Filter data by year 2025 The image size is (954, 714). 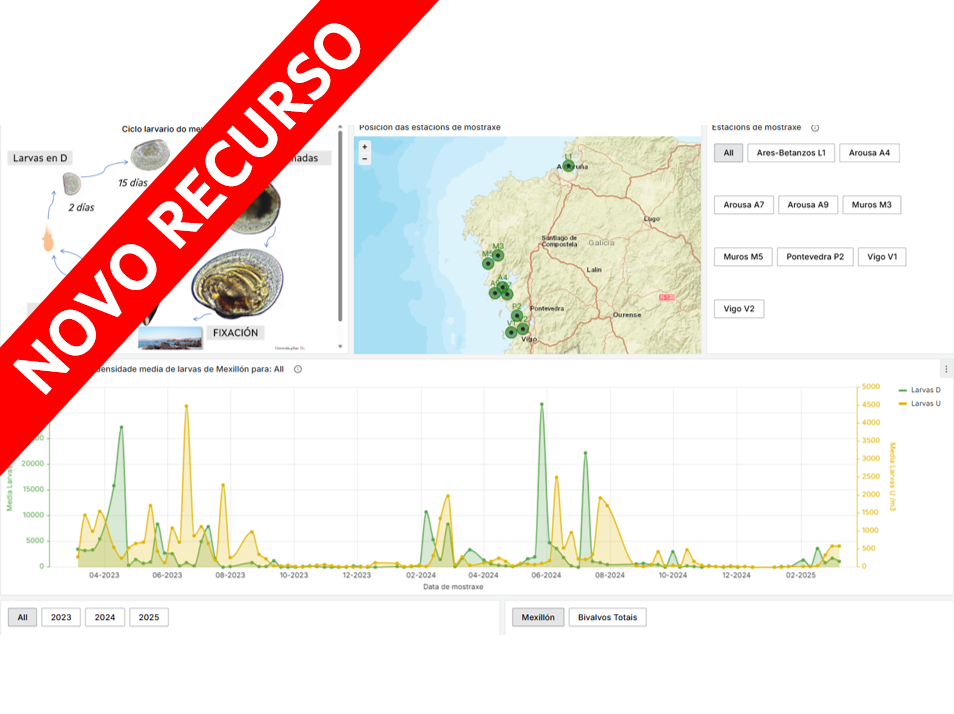(x=148, y=618)
